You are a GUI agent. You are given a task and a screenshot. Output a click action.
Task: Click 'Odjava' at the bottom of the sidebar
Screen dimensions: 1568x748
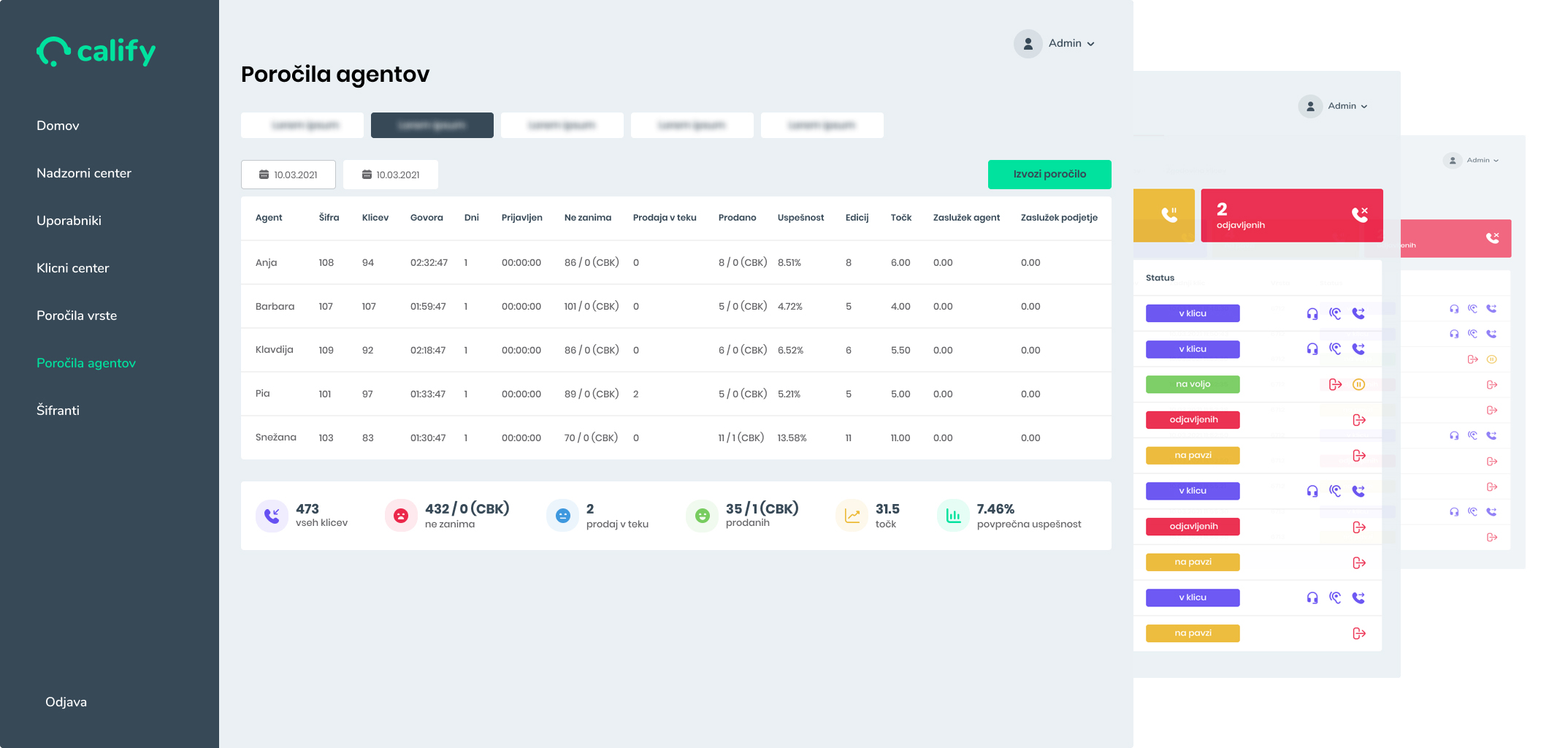pos(65,701)
